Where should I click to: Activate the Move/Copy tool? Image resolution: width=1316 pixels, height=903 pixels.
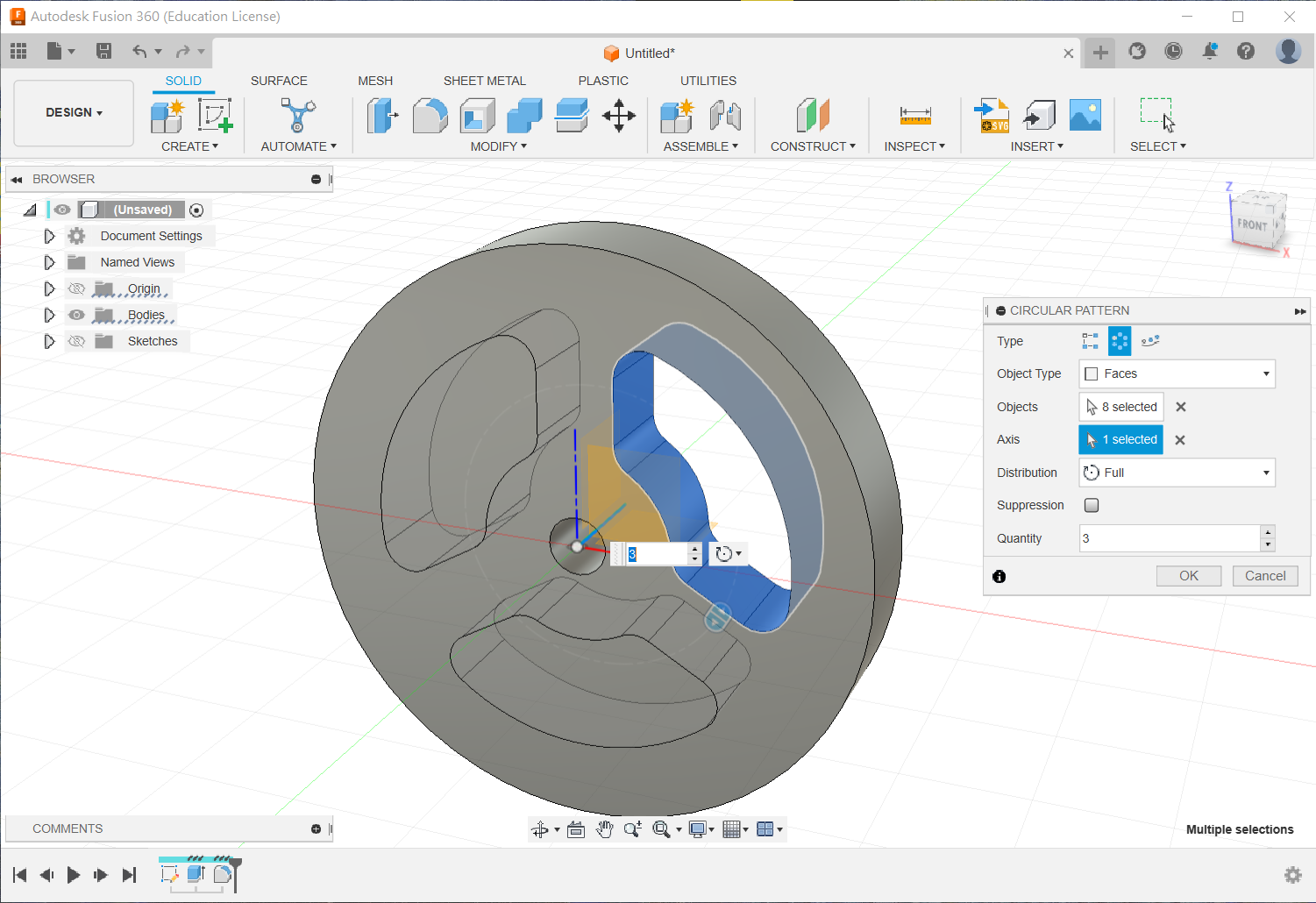click(619, 116)
